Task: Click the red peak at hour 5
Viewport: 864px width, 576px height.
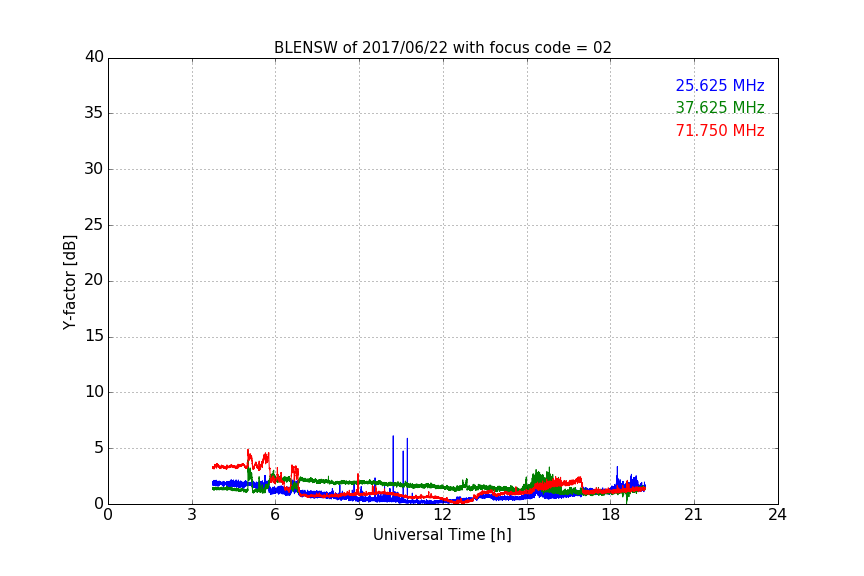Action: [248, 453]
